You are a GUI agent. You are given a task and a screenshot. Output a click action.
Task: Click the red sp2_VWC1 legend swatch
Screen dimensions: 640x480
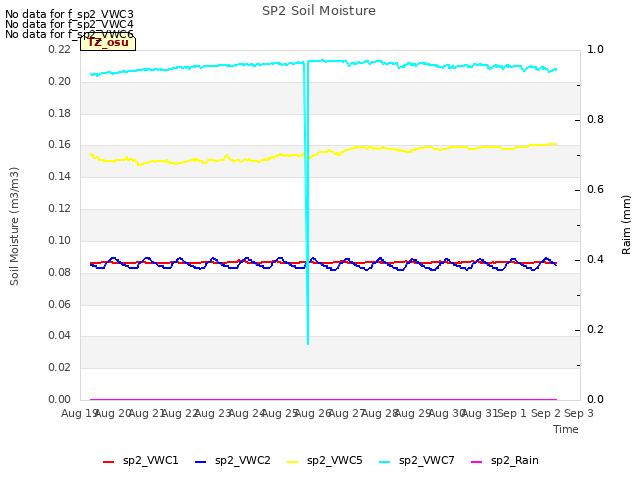(x=109, y=462)
